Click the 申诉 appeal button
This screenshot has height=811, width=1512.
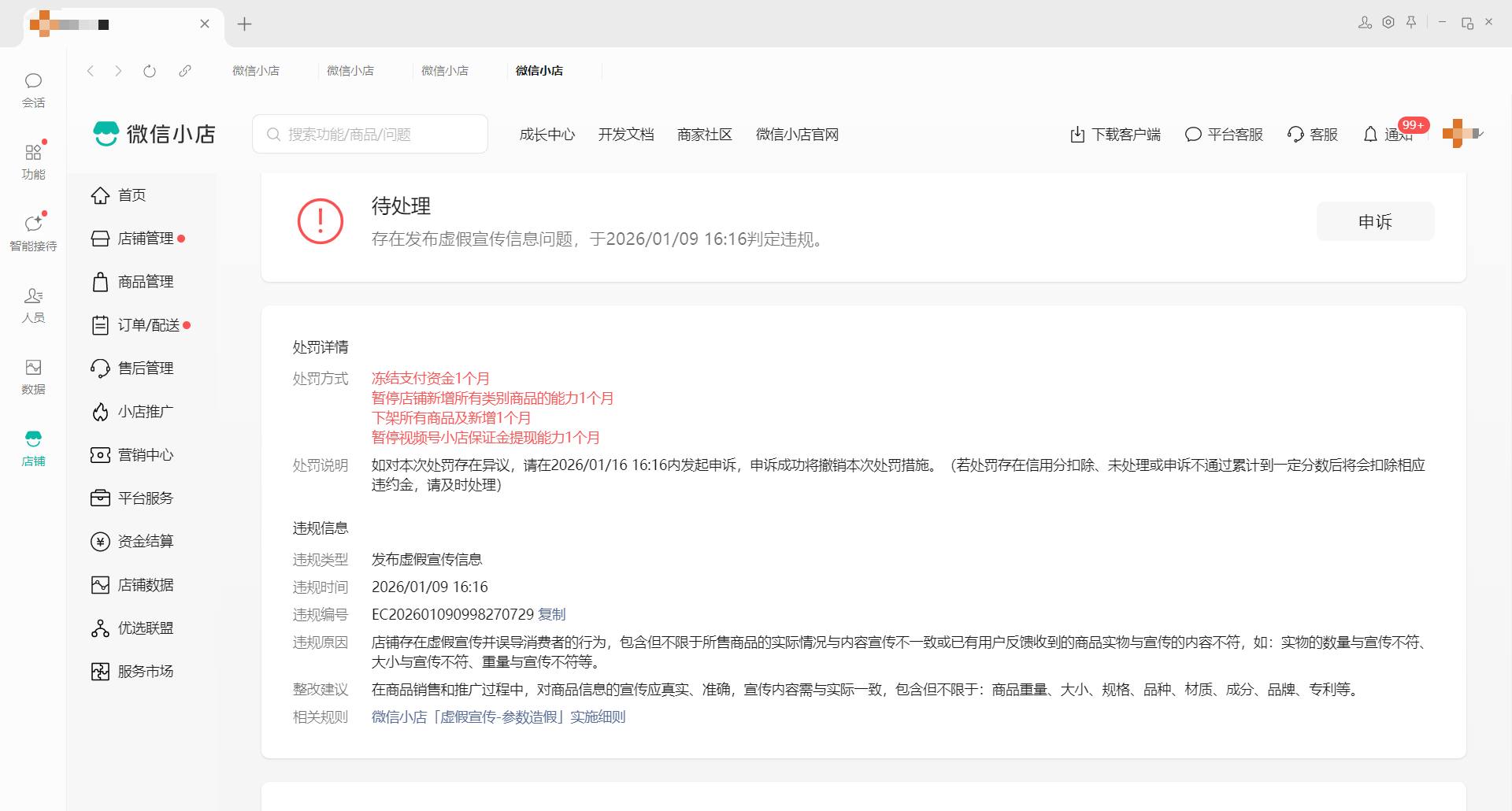click(1375, 221)
